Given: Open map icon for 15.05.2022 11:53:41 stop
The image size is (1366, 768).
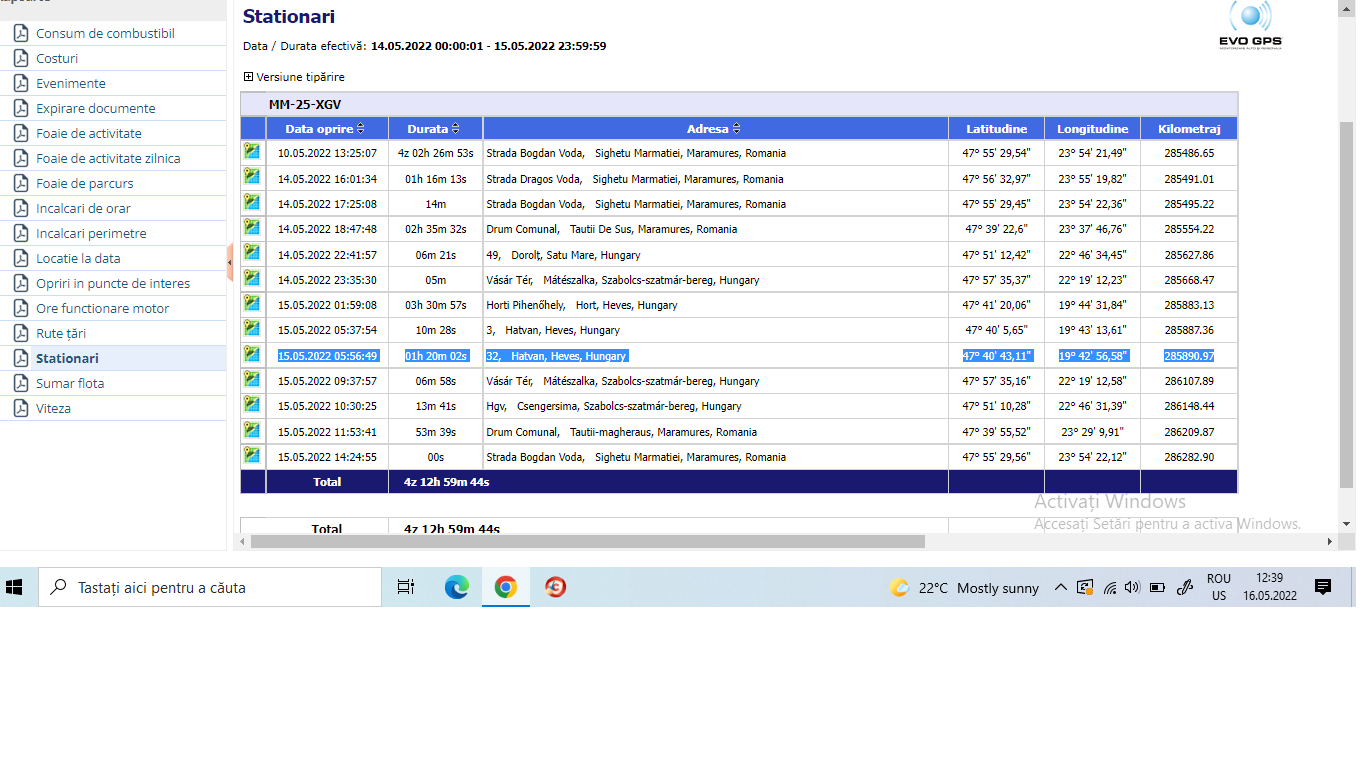Looking at the screenshot, I should point(251,430).
